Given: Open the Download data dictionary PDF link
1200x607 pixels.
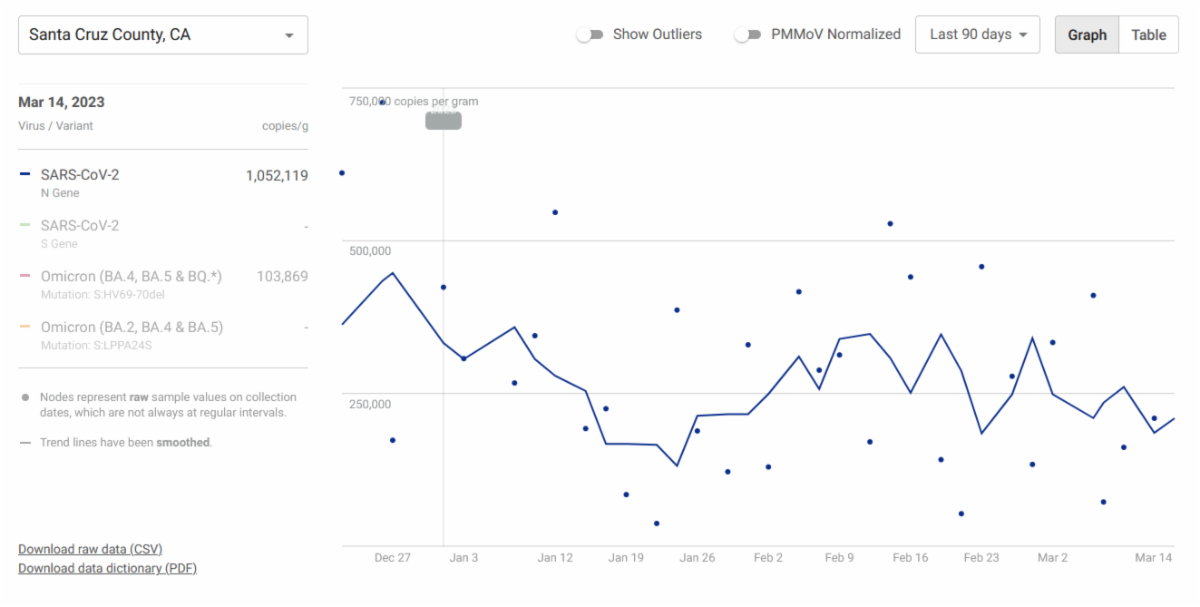Looking at the screenshot, I should [x=107, y=568].
